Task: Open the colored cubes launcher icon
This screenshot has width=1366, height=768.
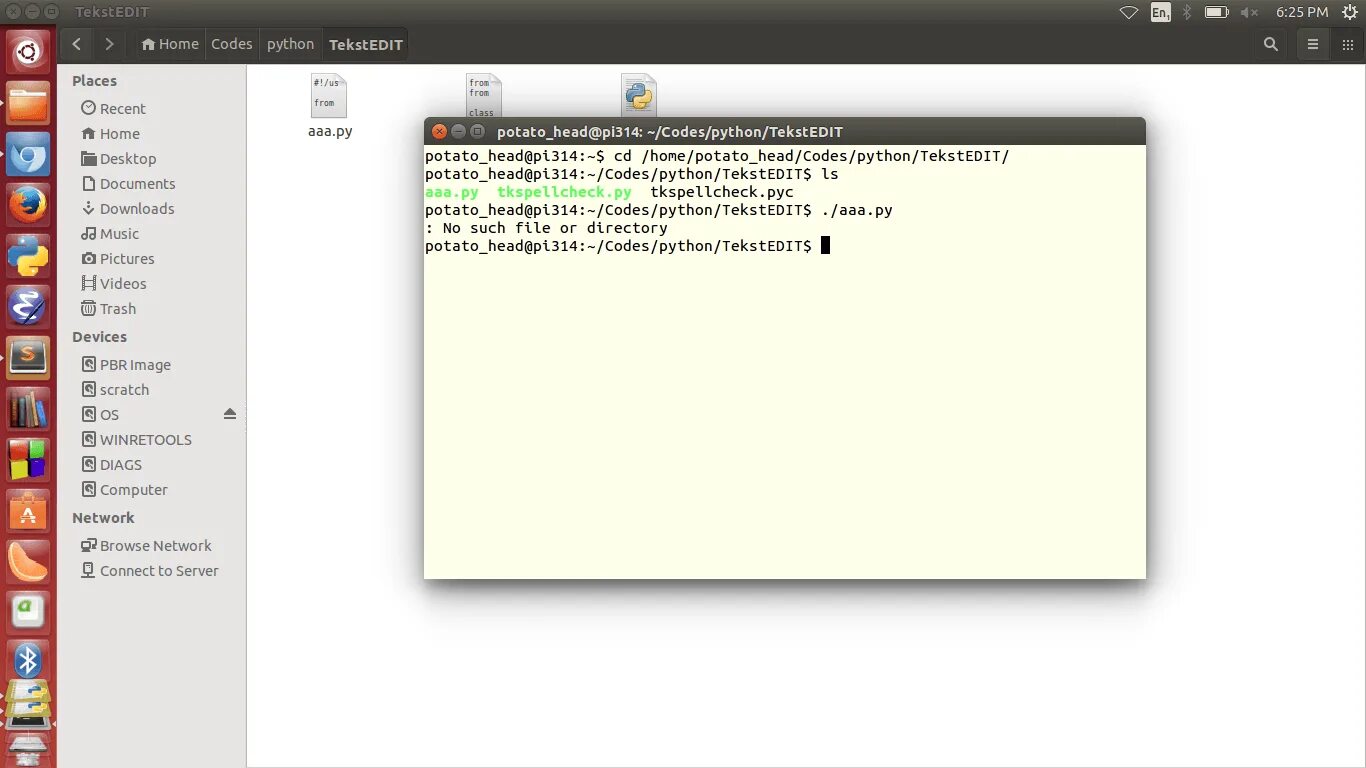Action: [28, 460]
